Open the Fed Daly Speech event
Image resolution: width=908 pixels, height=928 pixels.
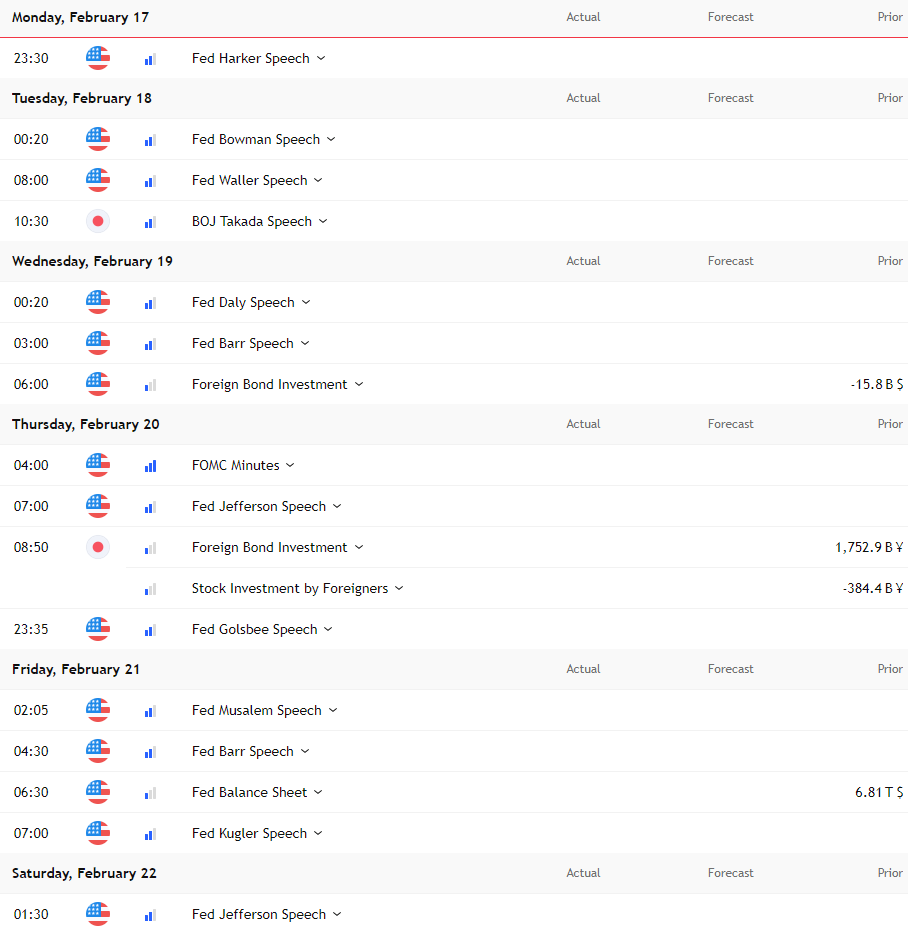point(243,302)
